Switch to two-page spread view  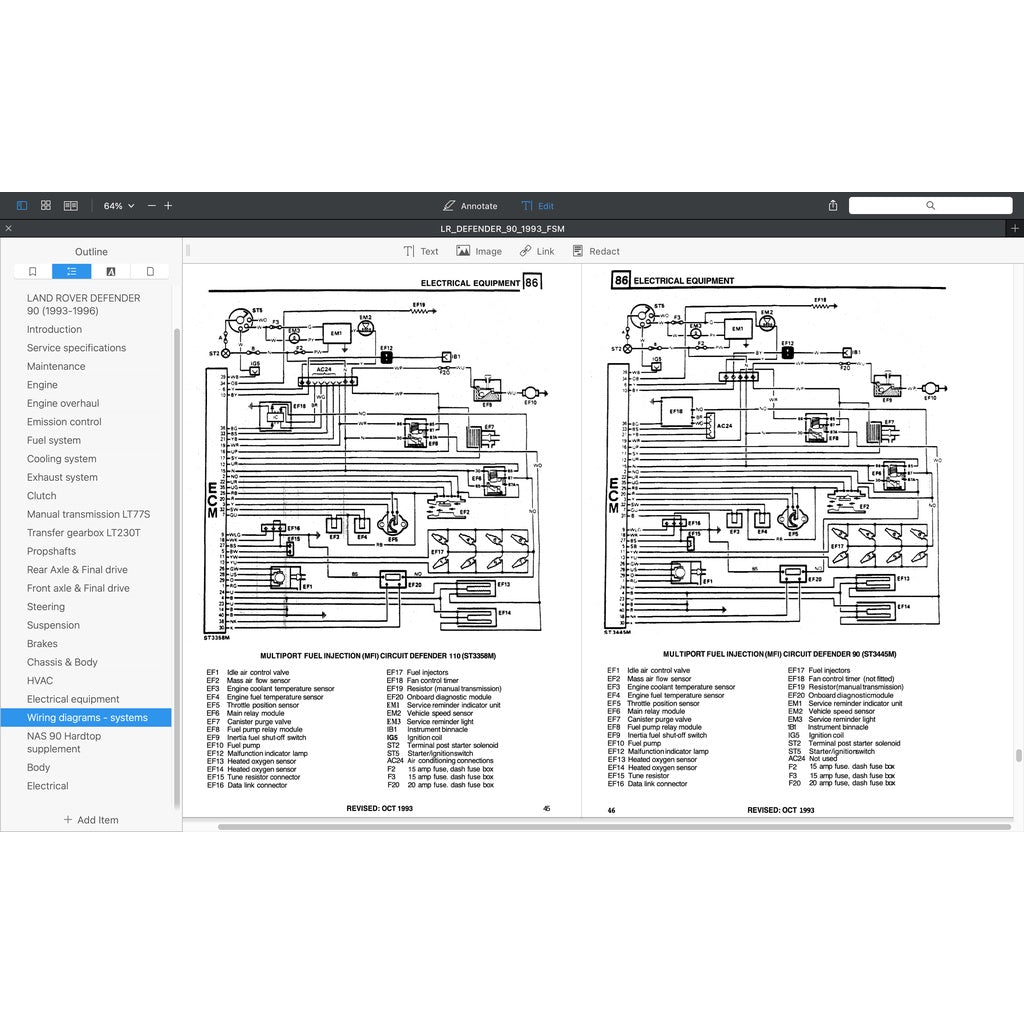(71, 205)
